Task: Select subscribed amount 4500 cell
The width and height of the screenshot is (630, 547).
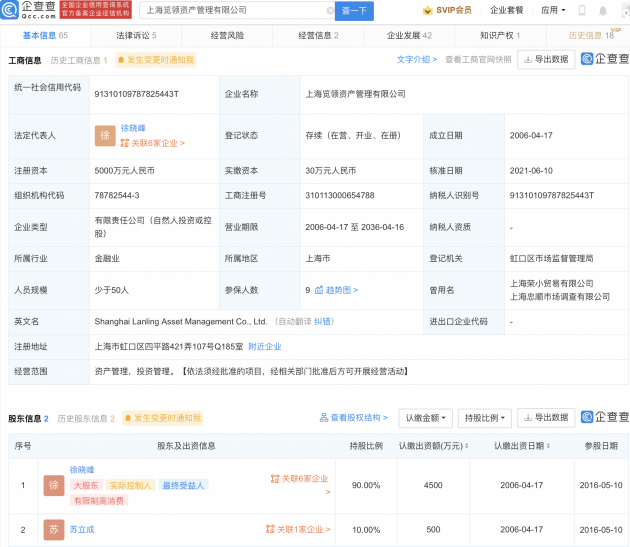Action: (433, 486)
